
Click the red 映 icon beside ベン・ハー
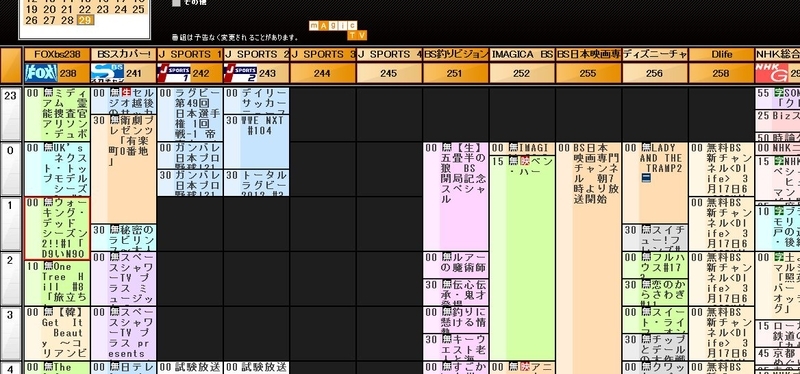point(526,161)
